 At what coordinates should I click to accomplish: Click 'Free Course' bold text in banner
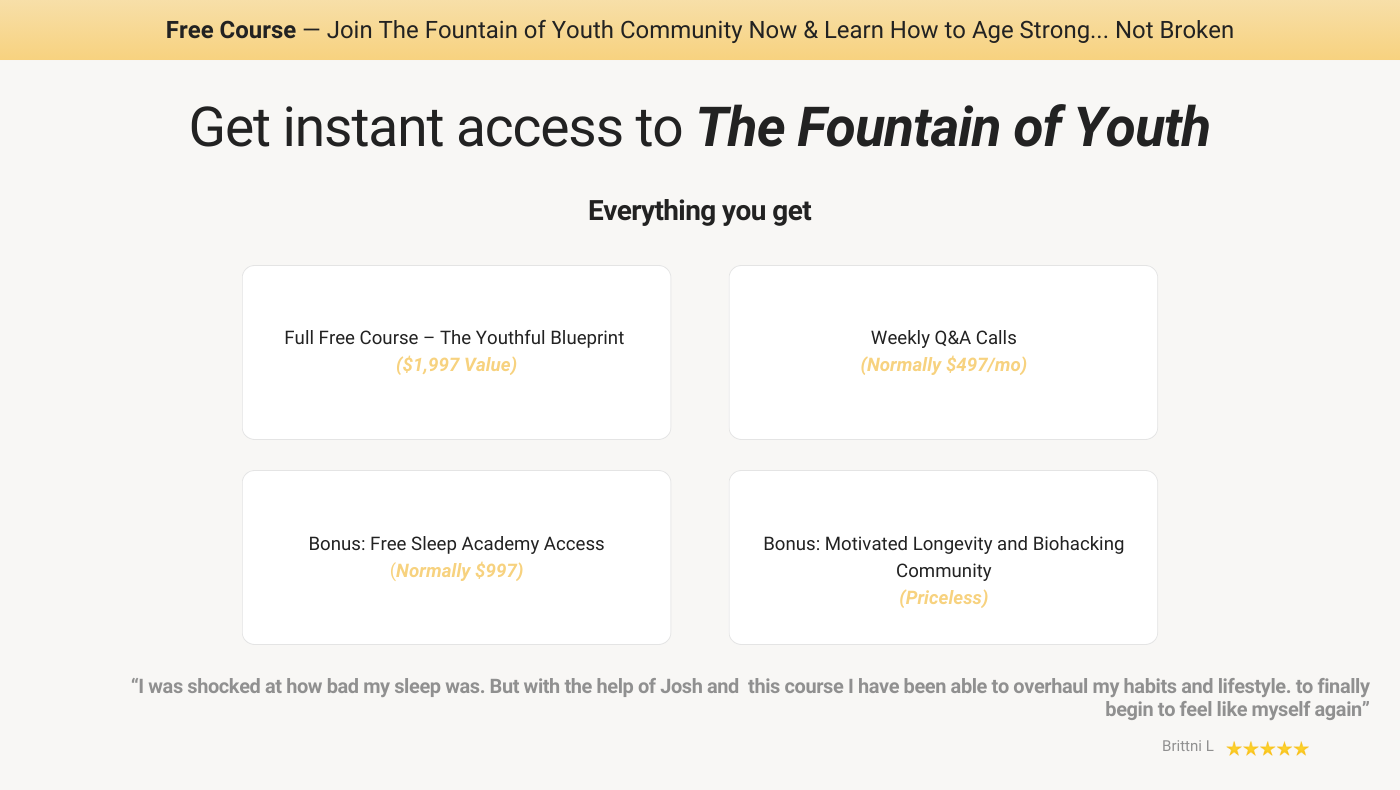[x=231, y=30]
